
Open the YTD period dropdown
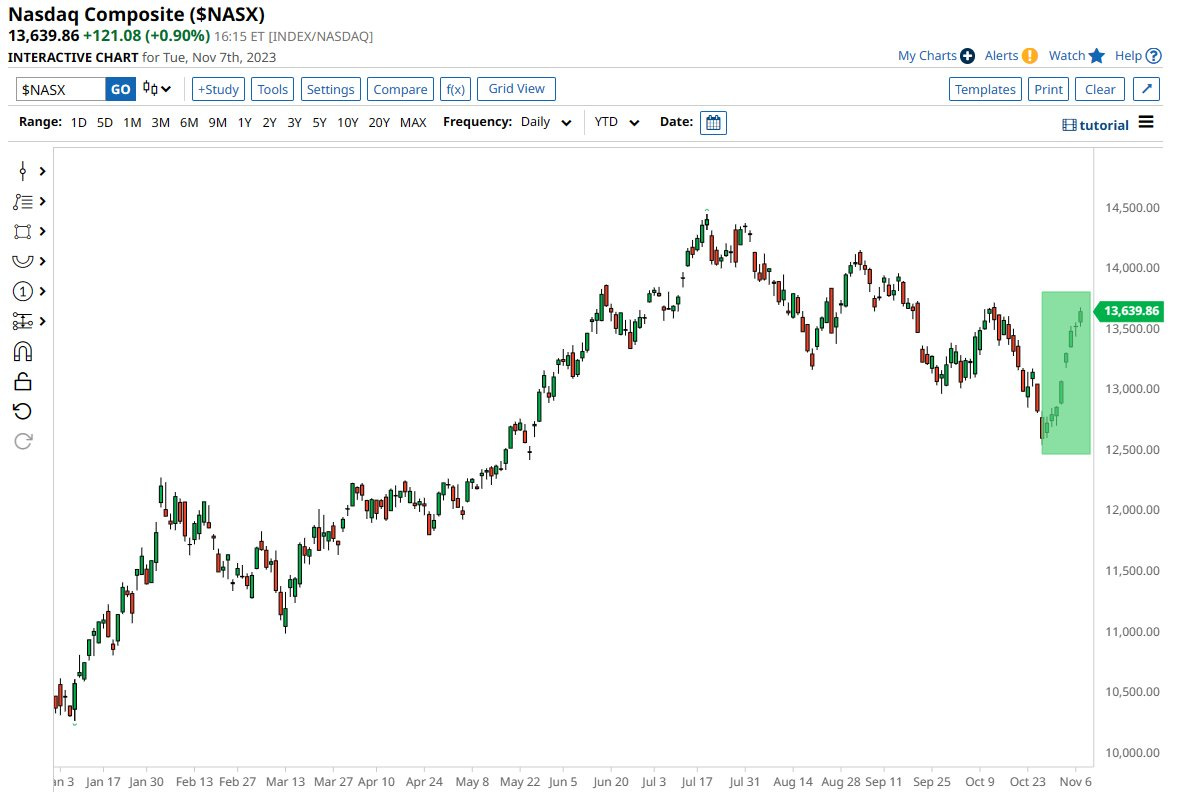click(616, 122)
